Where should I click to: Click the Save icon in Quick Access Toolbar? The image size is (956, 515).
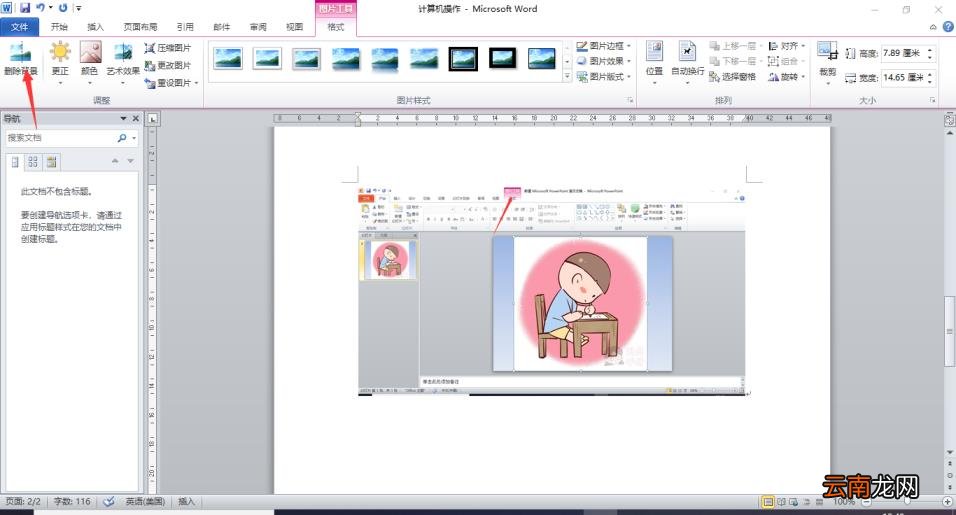click(x=25, y=8)
